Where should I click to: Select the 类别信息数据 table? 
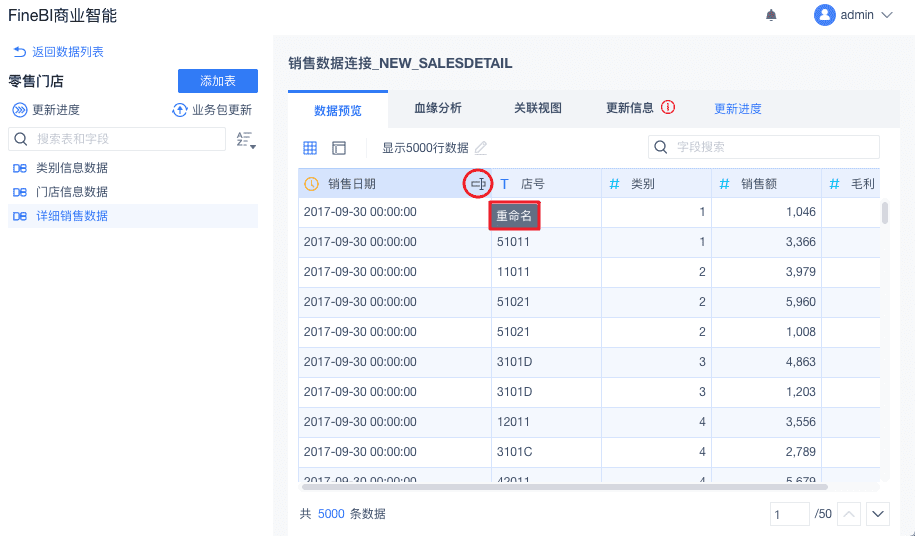pyautogui.click(x=72, y=168)
